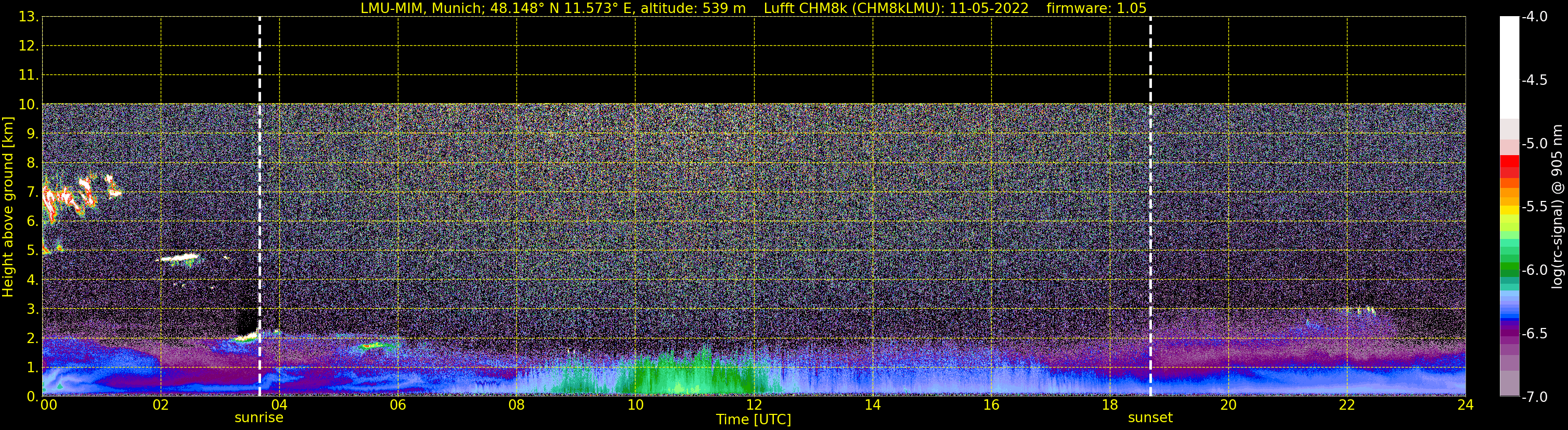Click the "Time [UTC]" axis title
Viewport: 1568px width, 430px height.
(x=754, y=420)
